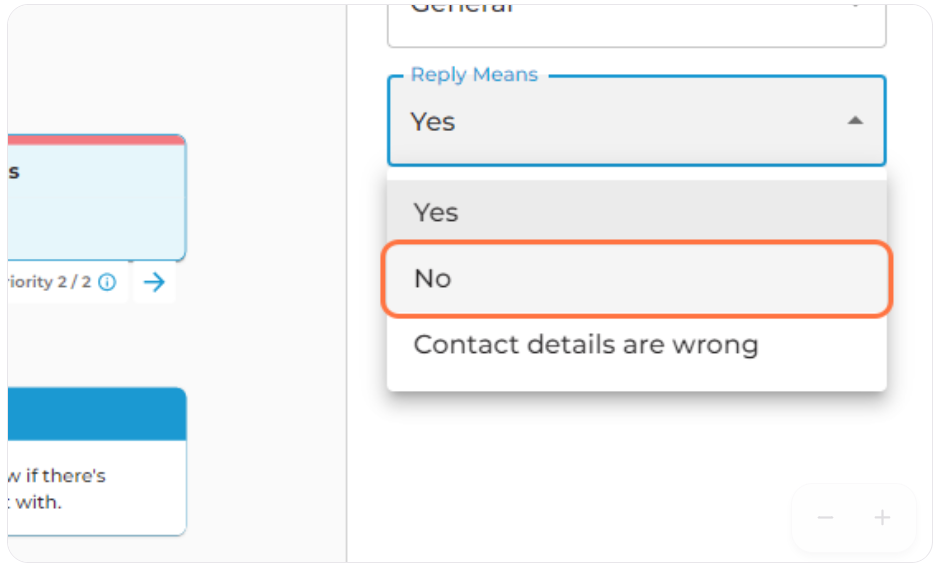
Task: Click the zoom control box containing minus and plus
Action: coord(854,518)
